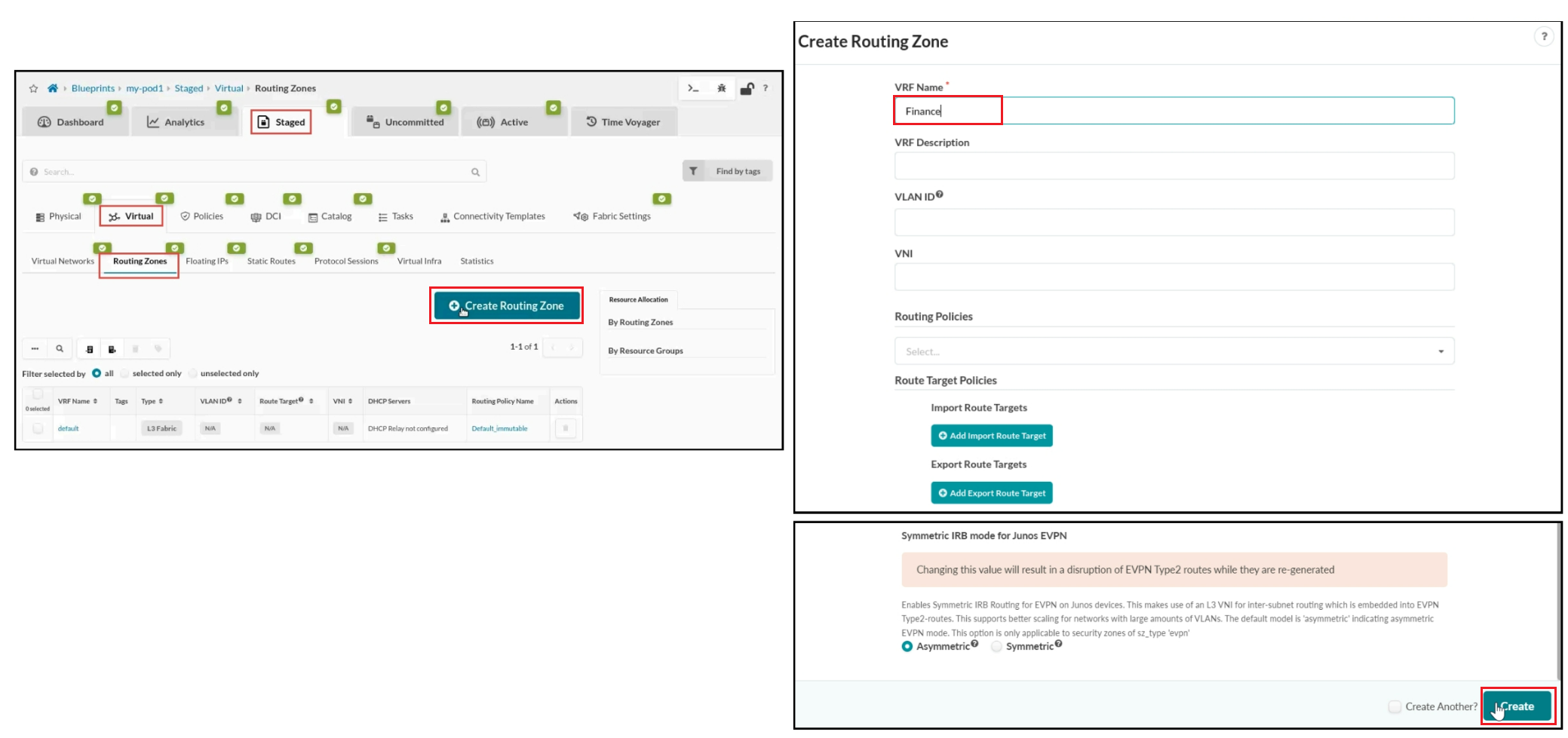Viewport: 1568px width, 738px height.
Task: Click into the VLAN ID input field
Action: click(x=1174, y=222)
